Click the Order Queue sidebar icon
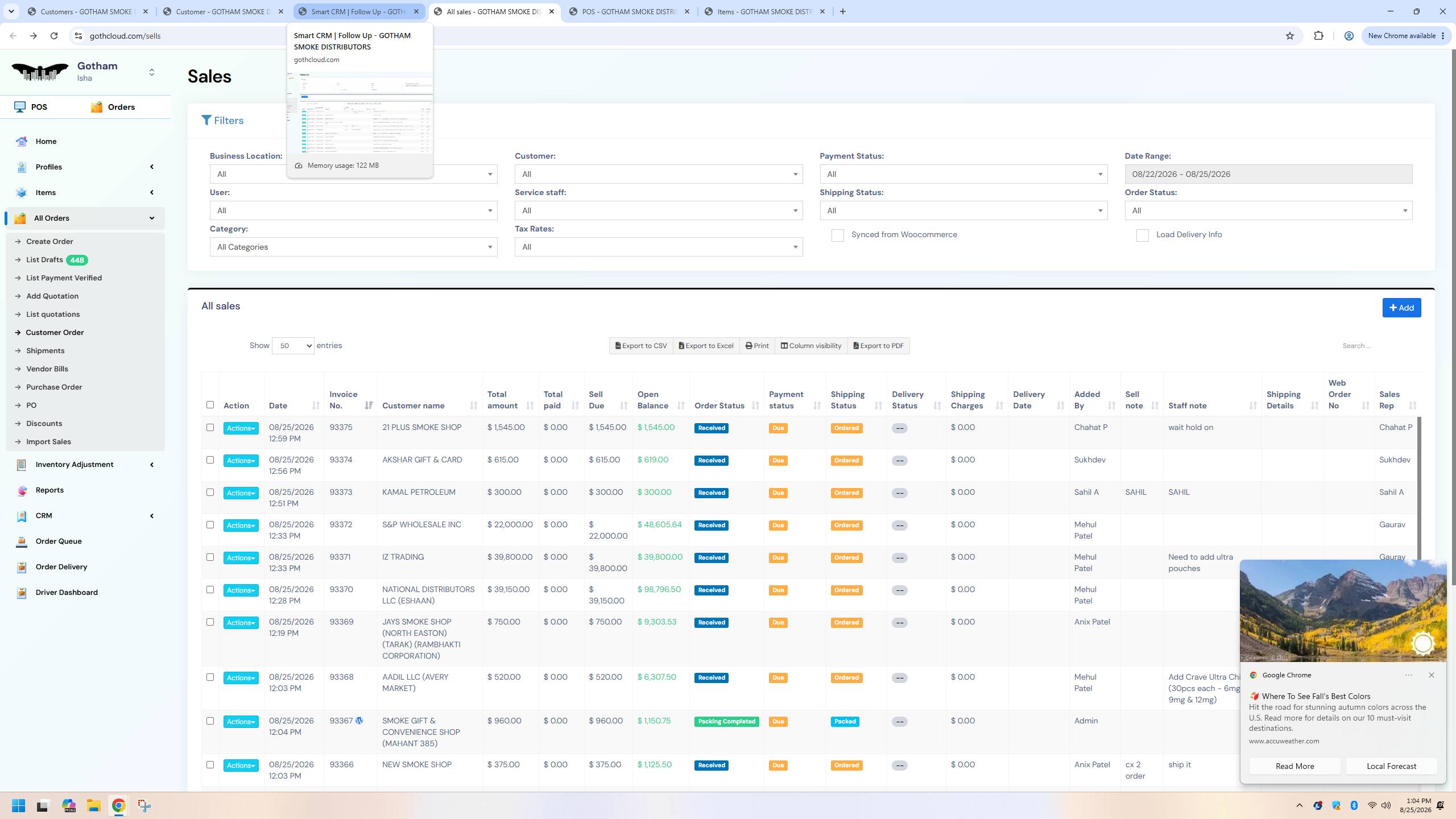1456x819 pixels. pyautogui.click(x=22, y=541)
